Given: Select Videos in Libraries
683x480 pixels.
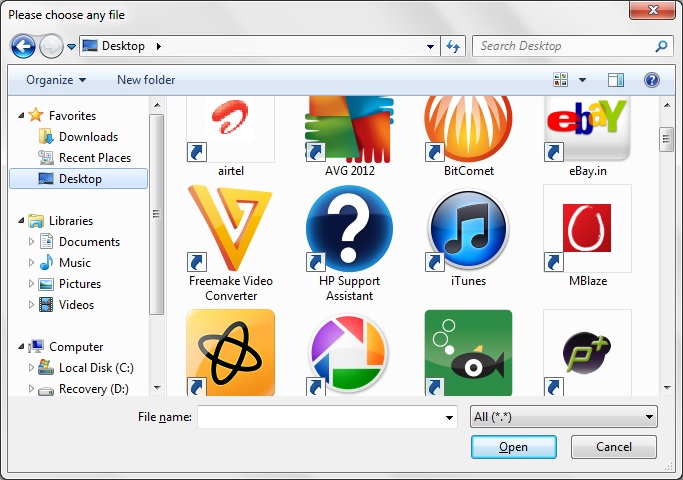Looking at the screenshot, I should (x=66, y=304).
